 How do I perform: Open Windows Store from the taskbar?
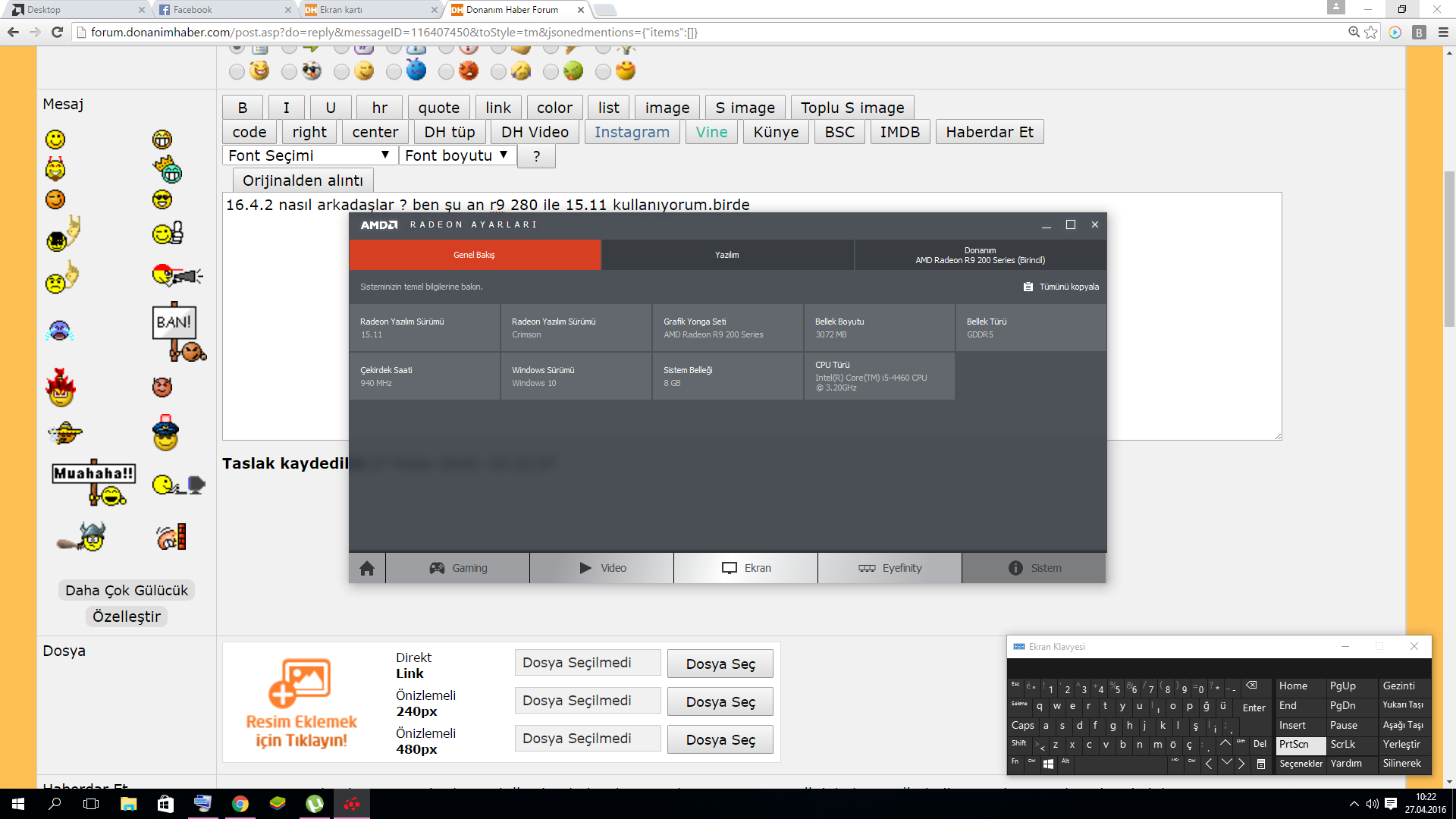165,804
